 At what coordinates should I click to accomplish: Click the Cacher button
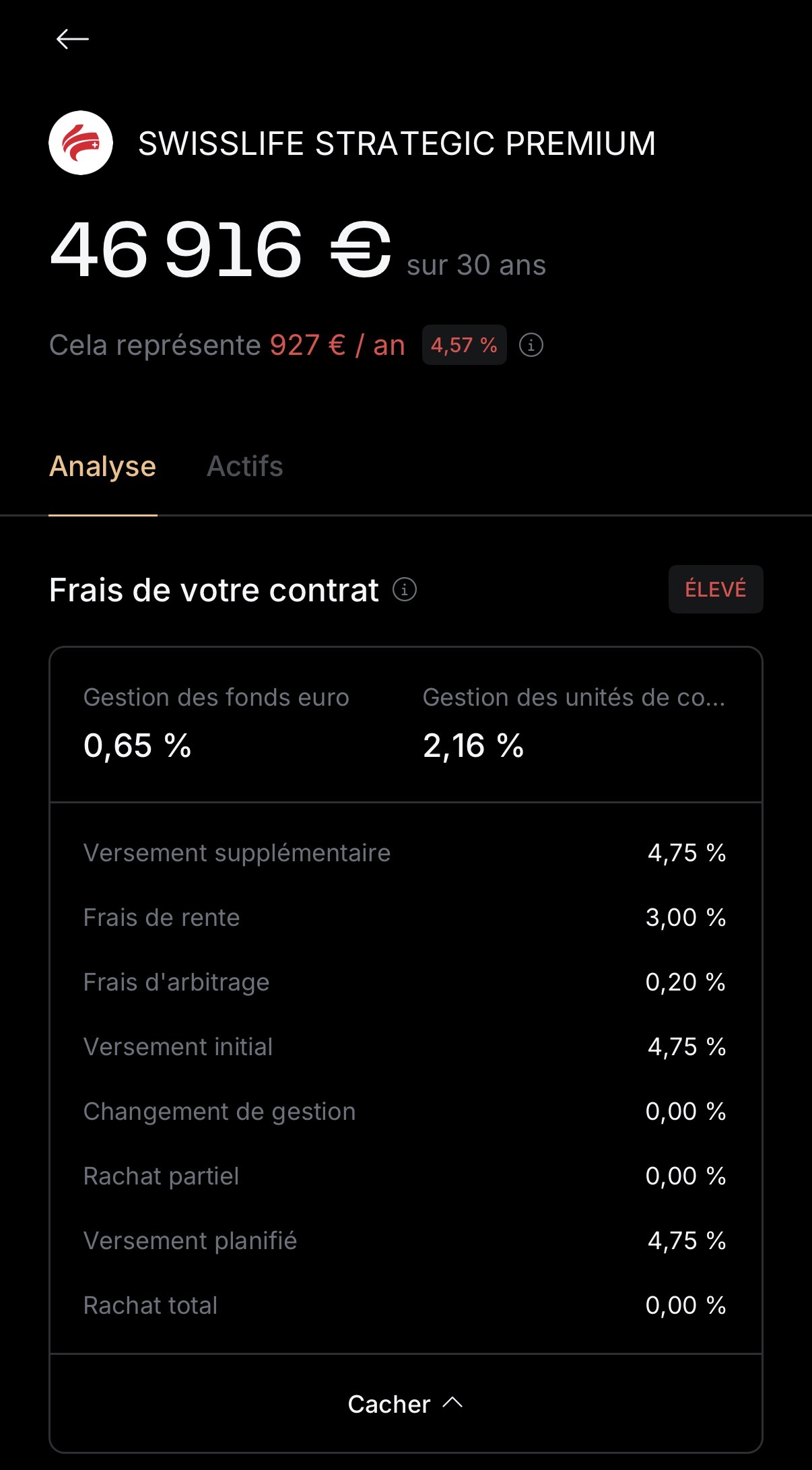(391, 1404)
